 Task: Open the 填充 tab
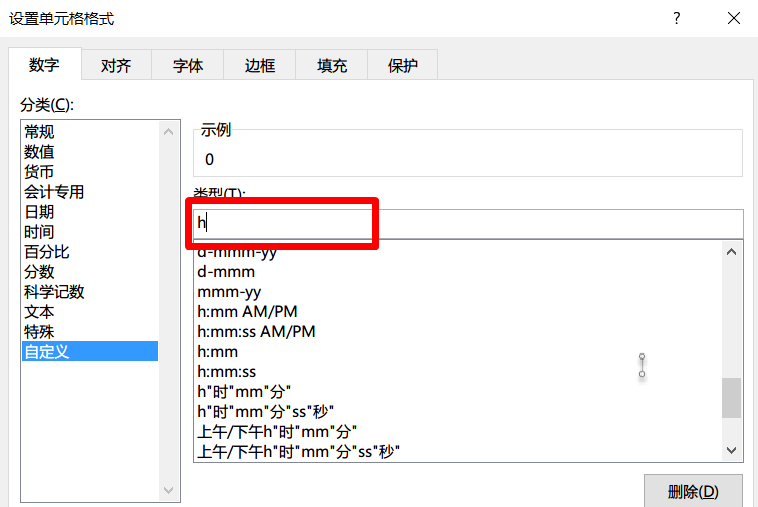pyautogui.click(x=332, y=65)
